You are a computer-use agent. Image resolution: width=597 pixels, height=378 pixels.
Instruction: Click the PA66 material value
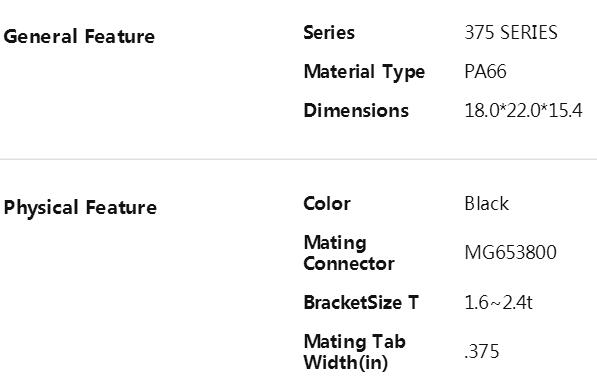[485, 72]
